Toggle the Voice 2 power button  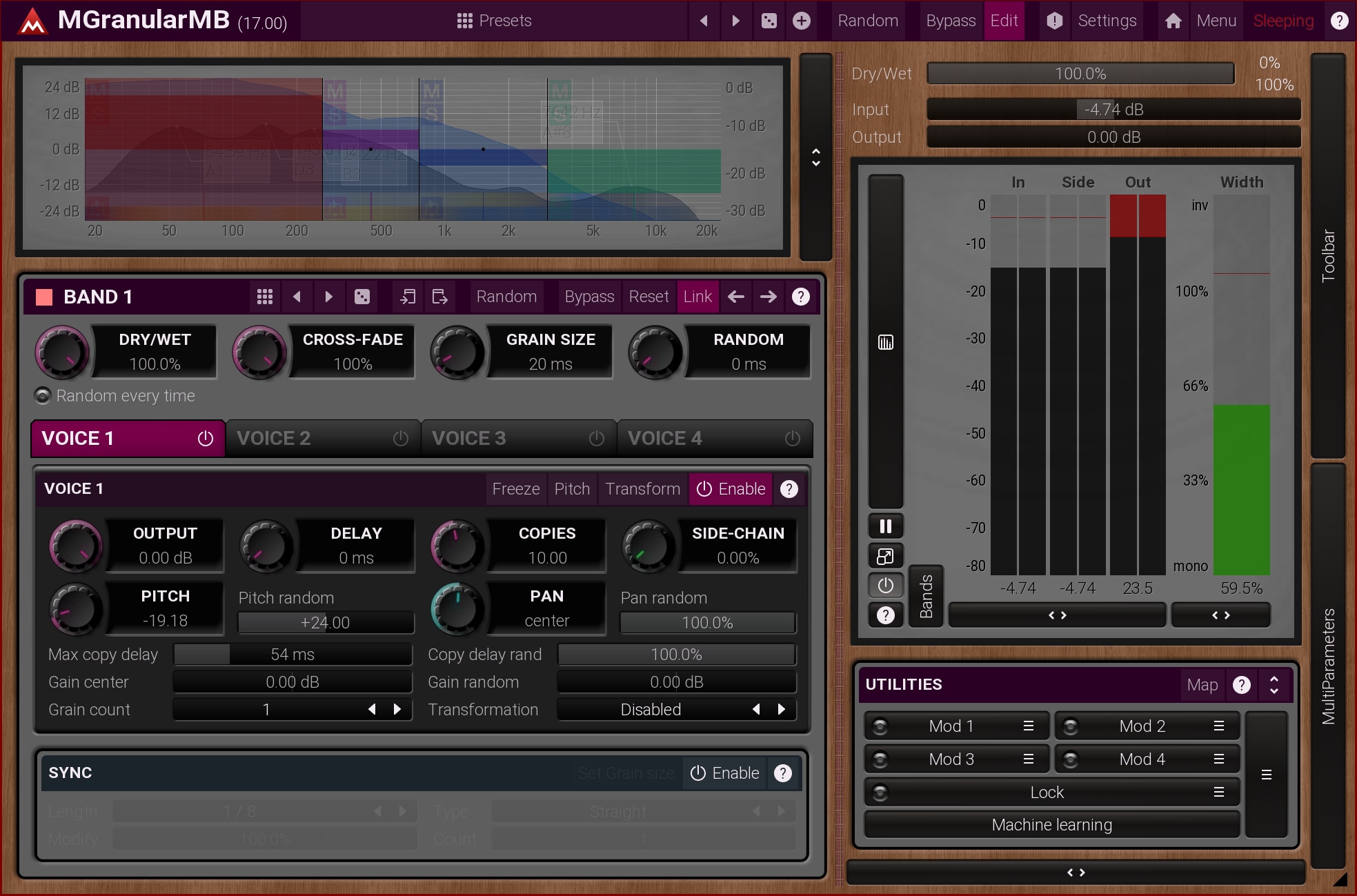tap(401, 439)
